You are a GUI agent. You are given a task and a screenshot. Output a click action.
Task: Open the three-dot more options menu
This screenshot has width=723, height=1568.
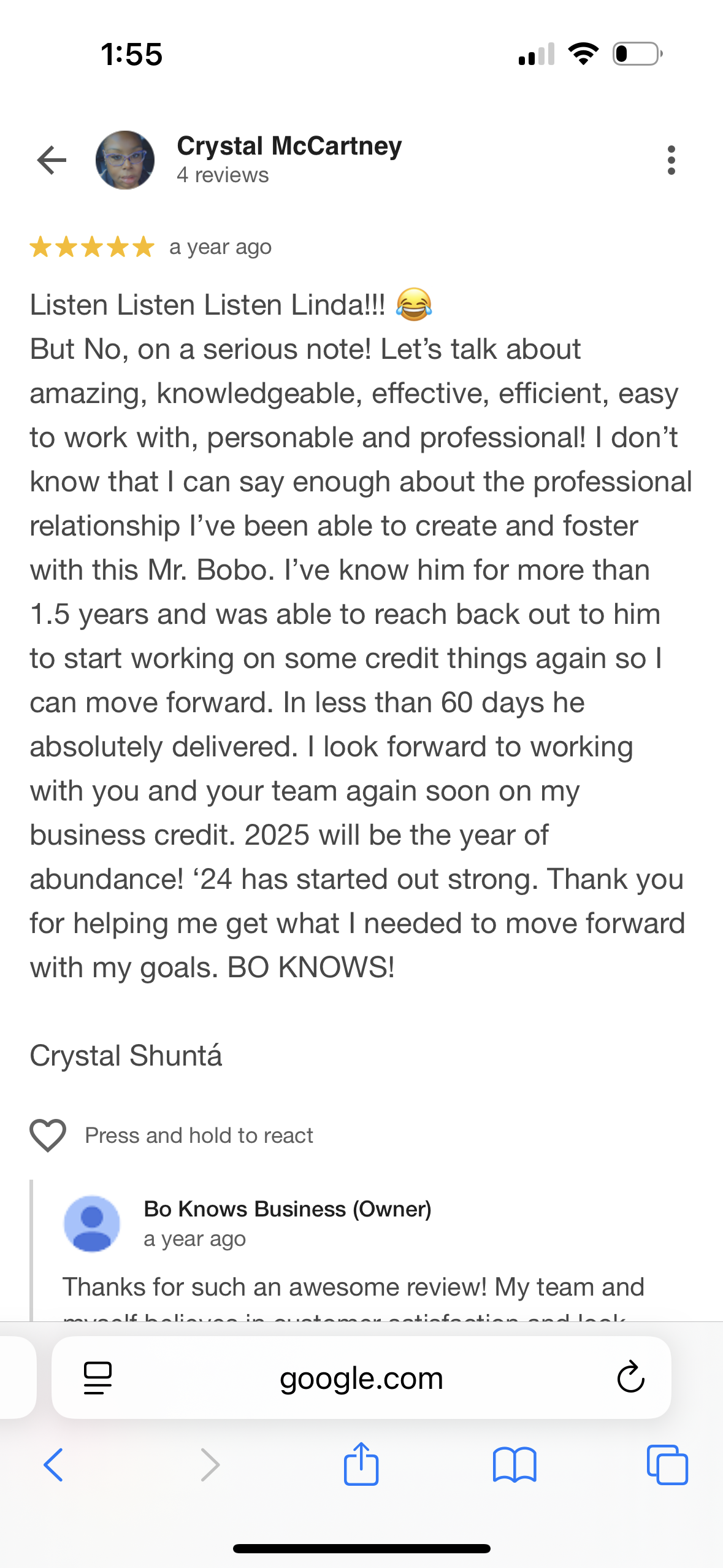(671, 160)
